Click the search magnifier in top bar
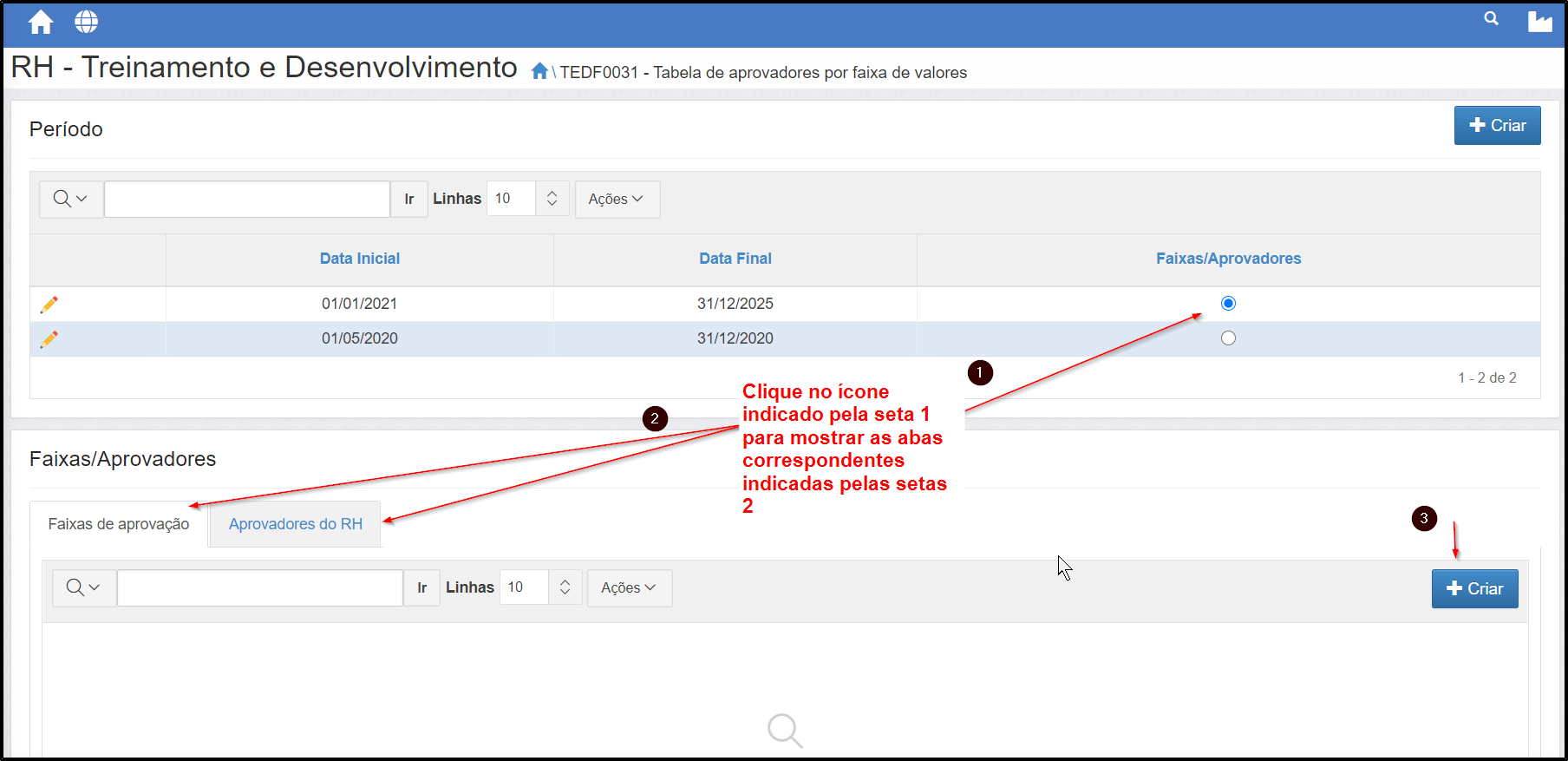This screenshot has height=761, width=1568. coord(1491,18)
